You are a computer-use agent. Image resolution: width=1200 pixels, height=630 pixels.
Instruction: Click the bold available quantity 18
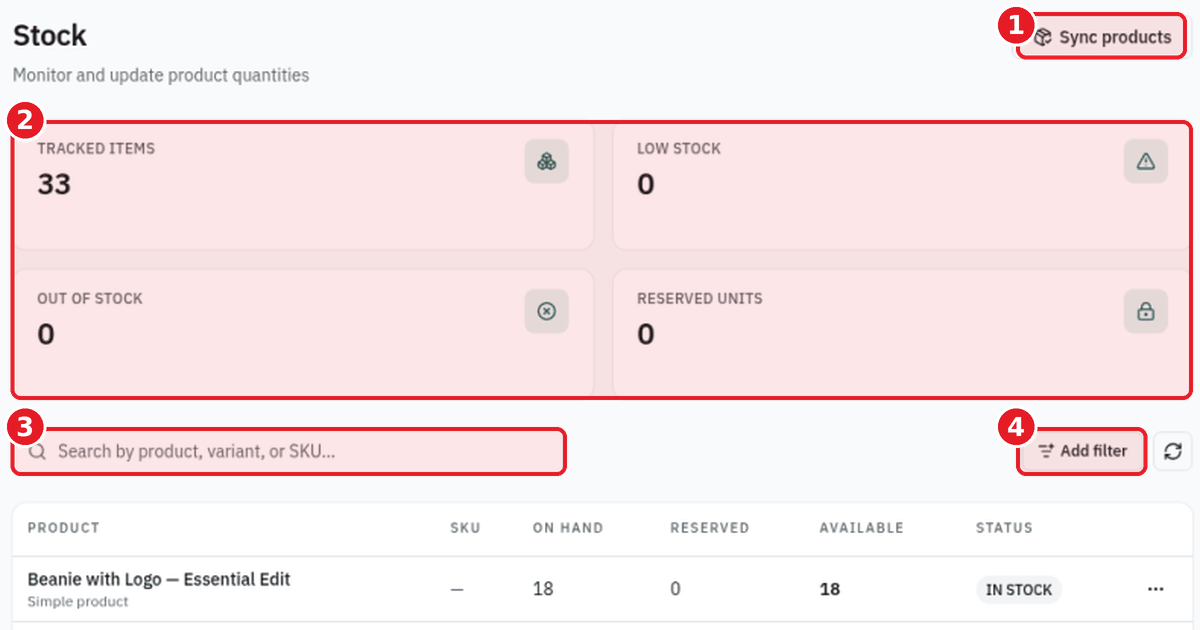(830, 589)
